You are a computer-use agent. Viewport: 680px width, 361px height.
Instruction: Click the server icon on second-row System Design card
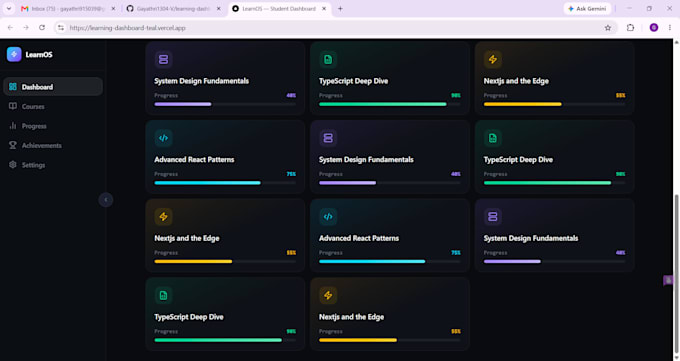coord(328,138)
